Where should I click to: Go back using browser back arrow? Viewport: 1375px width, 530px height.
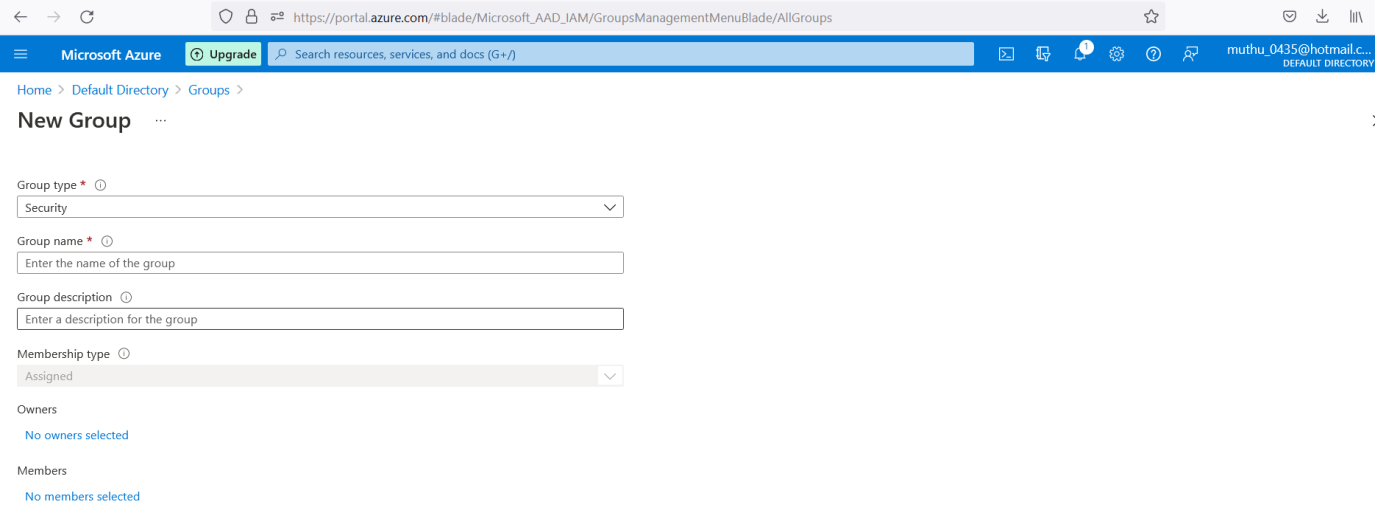[20, 17]
